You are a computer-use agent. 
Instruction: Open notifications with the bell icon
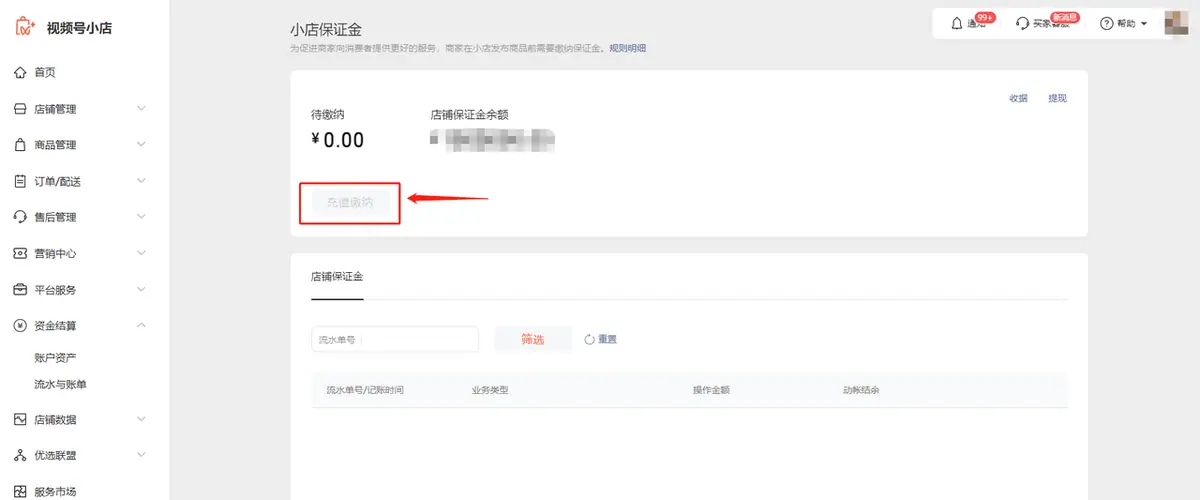click(957, 23)
